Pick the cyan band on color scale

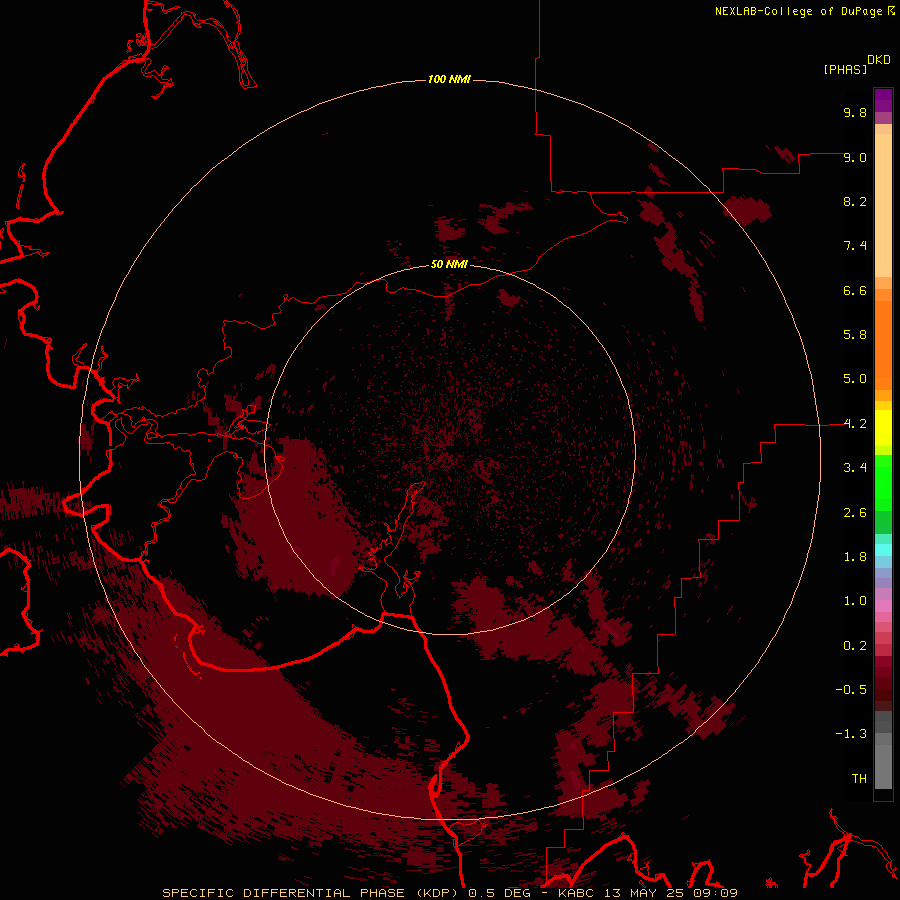[x=883, y=550]
